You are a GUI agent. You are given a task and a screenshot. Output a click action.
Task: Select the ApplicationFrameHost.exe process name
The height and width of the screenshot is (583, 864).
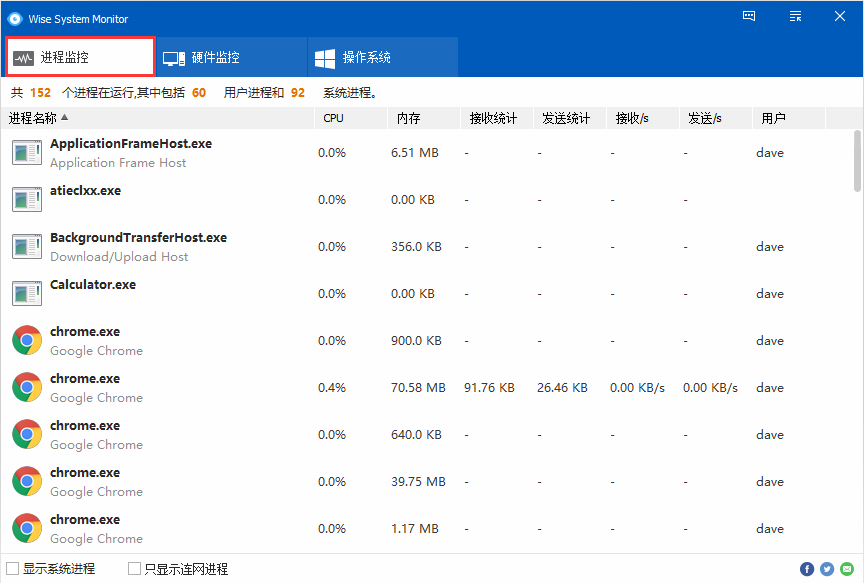click(131, 144)
